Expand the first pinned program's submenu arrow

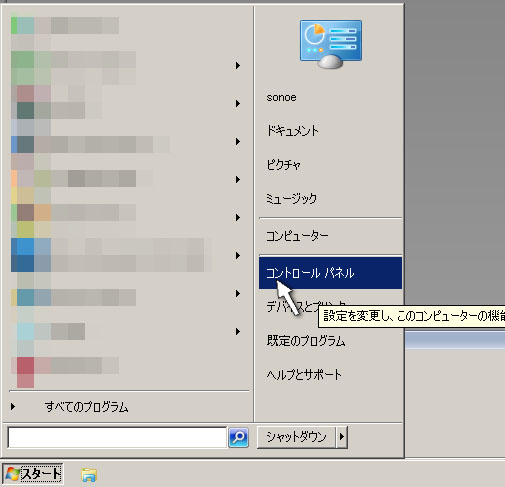pos(238,65)
